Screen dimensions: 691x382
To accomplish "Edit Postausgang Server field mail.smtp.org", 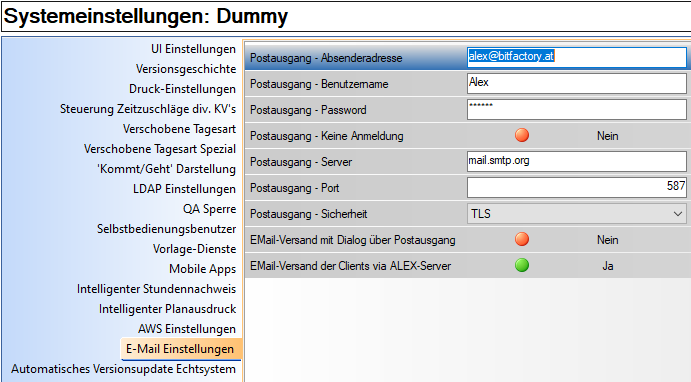I will [x=576, y=161].
